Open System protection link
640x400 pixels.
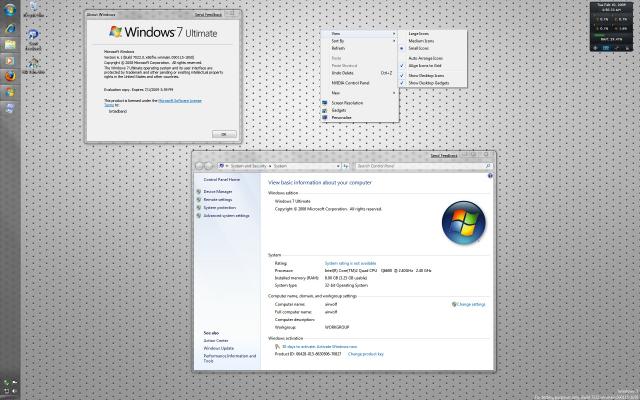pyautogui.click(x=220, y=207)
